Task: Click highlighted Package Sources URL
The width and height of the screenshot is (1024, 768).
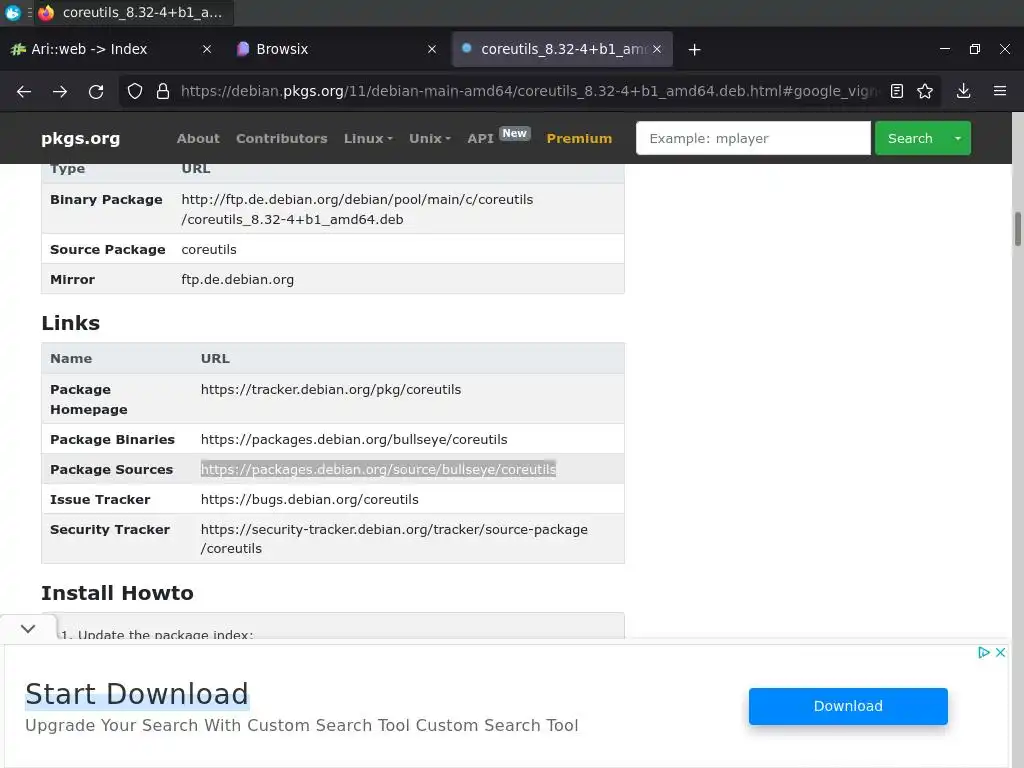Action: point(378,470)
